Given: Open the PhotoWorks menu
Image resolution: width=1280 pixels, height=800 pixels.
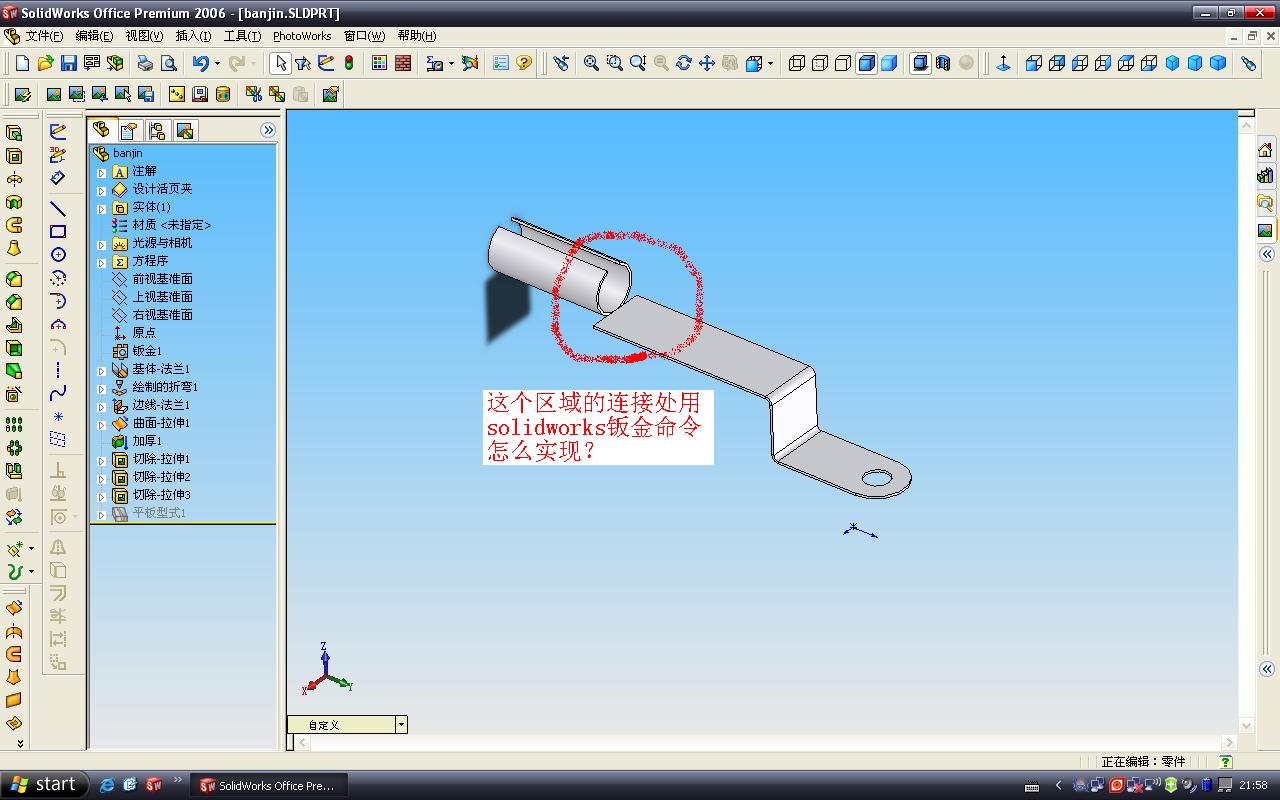Looking at the screenshot, I should pyautogui.click(x=302, y=36).
